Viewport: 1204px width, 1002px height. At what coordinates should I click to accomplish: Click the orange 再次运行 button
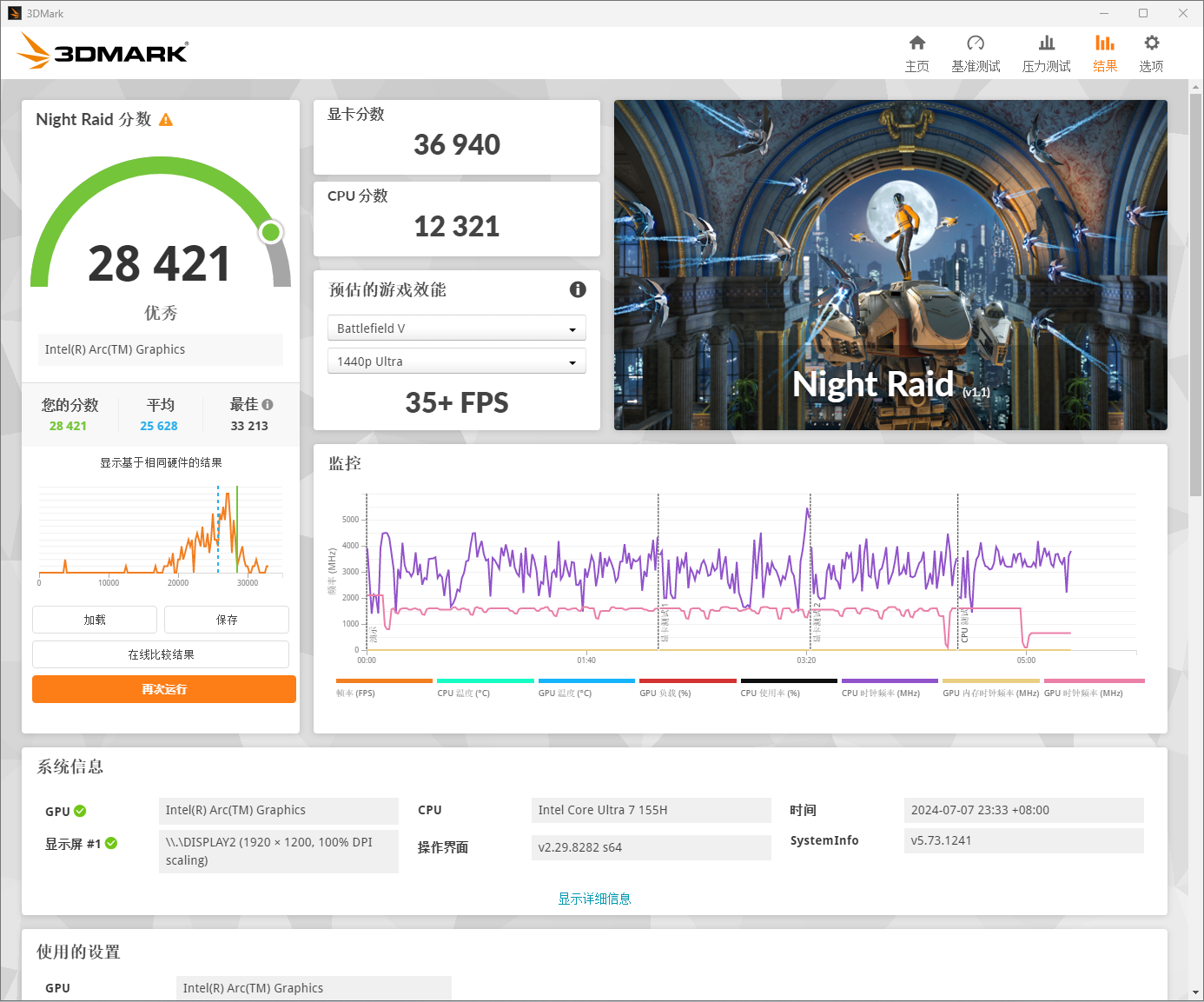[x=164, y=689]
